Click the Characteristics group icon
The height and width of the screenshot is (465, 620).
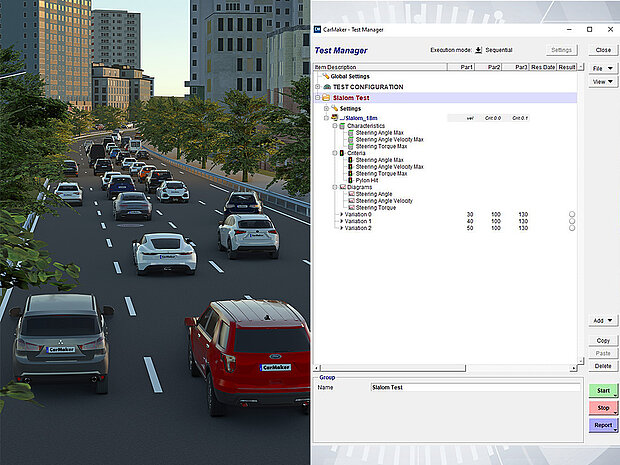[343, 127]
